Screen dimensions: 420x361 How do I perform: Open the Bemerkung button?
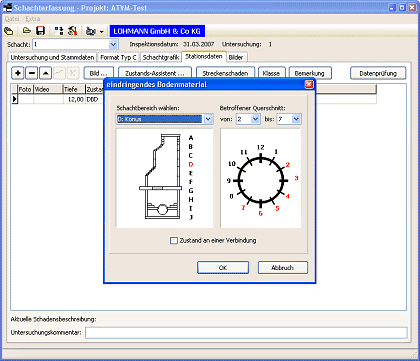point(309,73)
